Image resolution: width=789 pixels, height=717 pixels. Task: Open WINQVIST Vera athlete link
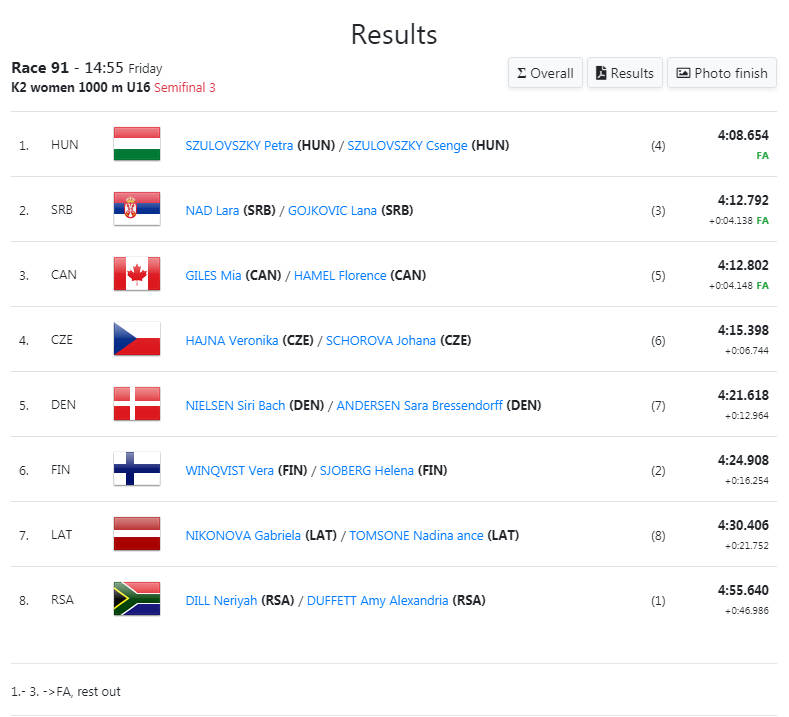click(229, 470)
